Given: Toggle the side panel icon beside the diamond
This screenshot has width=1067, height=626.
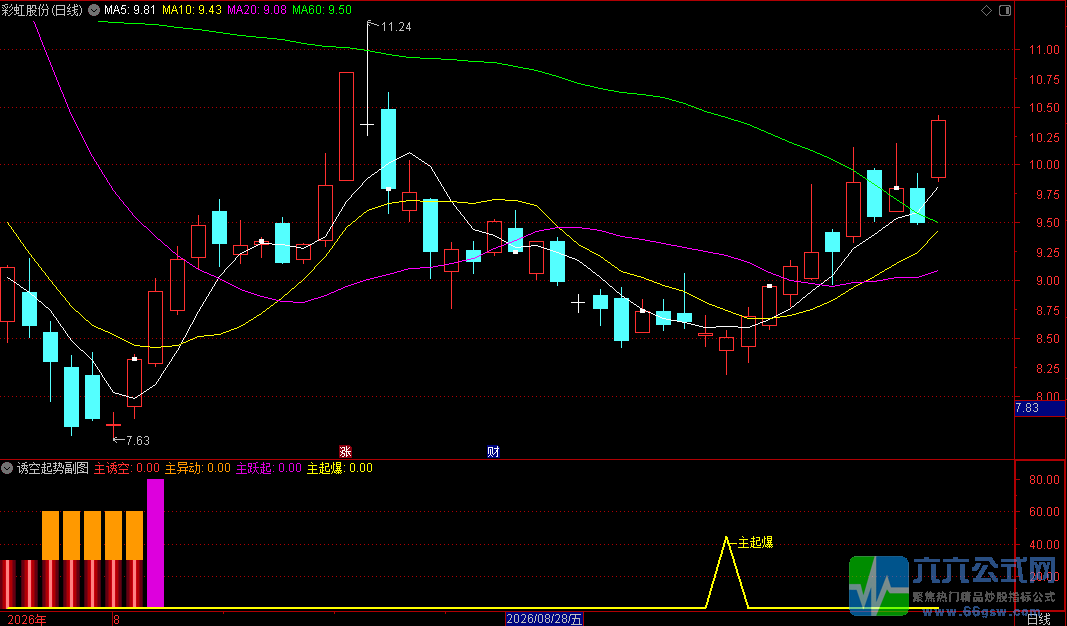Looking at the screenshot, I should click(1004, 10).
